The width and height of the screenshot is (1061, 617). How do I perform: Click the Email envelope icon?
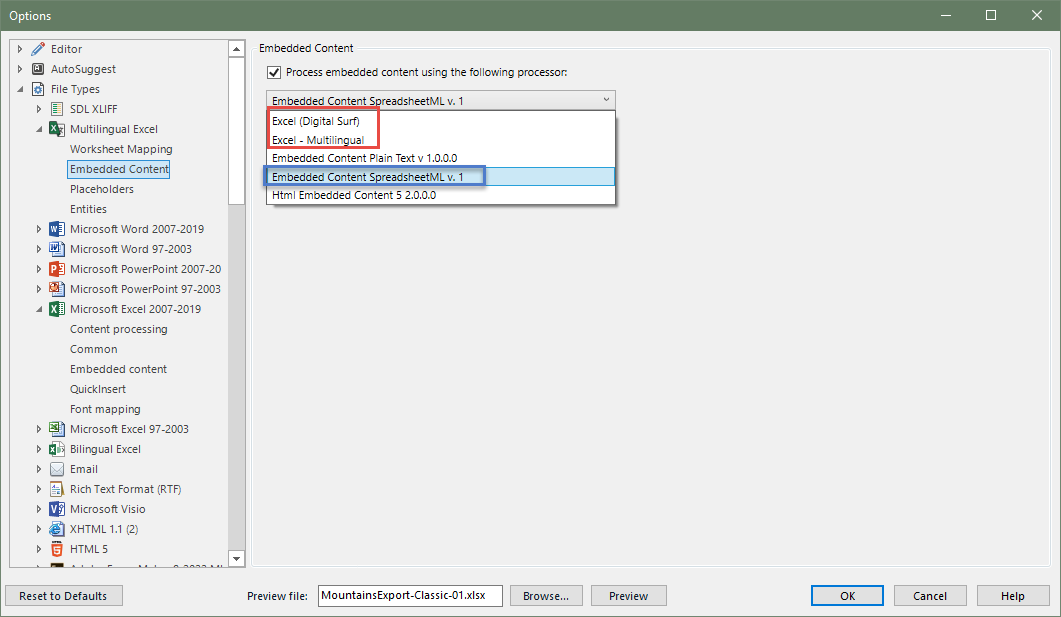57,469
